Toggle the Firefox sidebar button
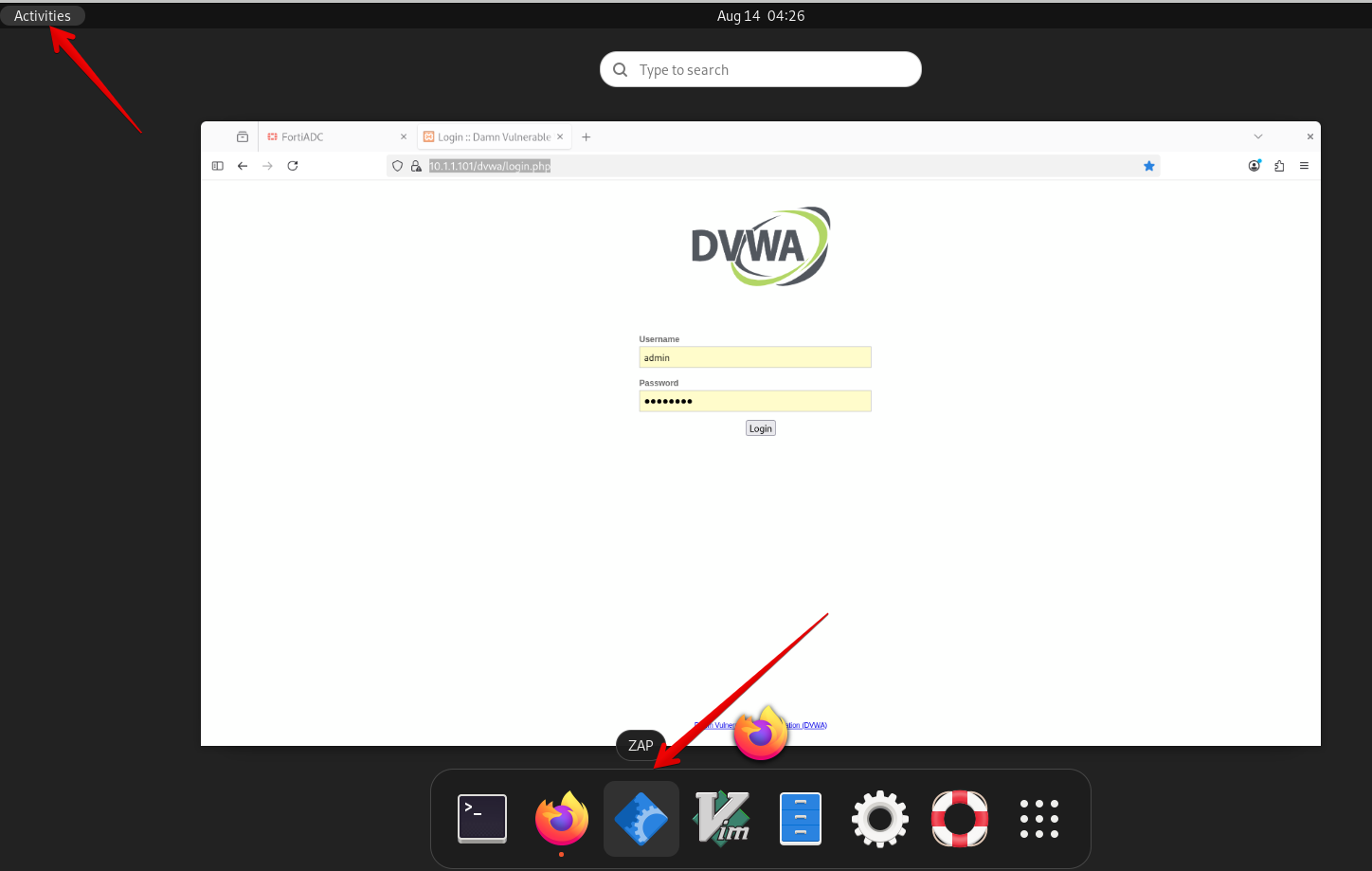This screenshot has height=871, width=1372. (218, 166)
